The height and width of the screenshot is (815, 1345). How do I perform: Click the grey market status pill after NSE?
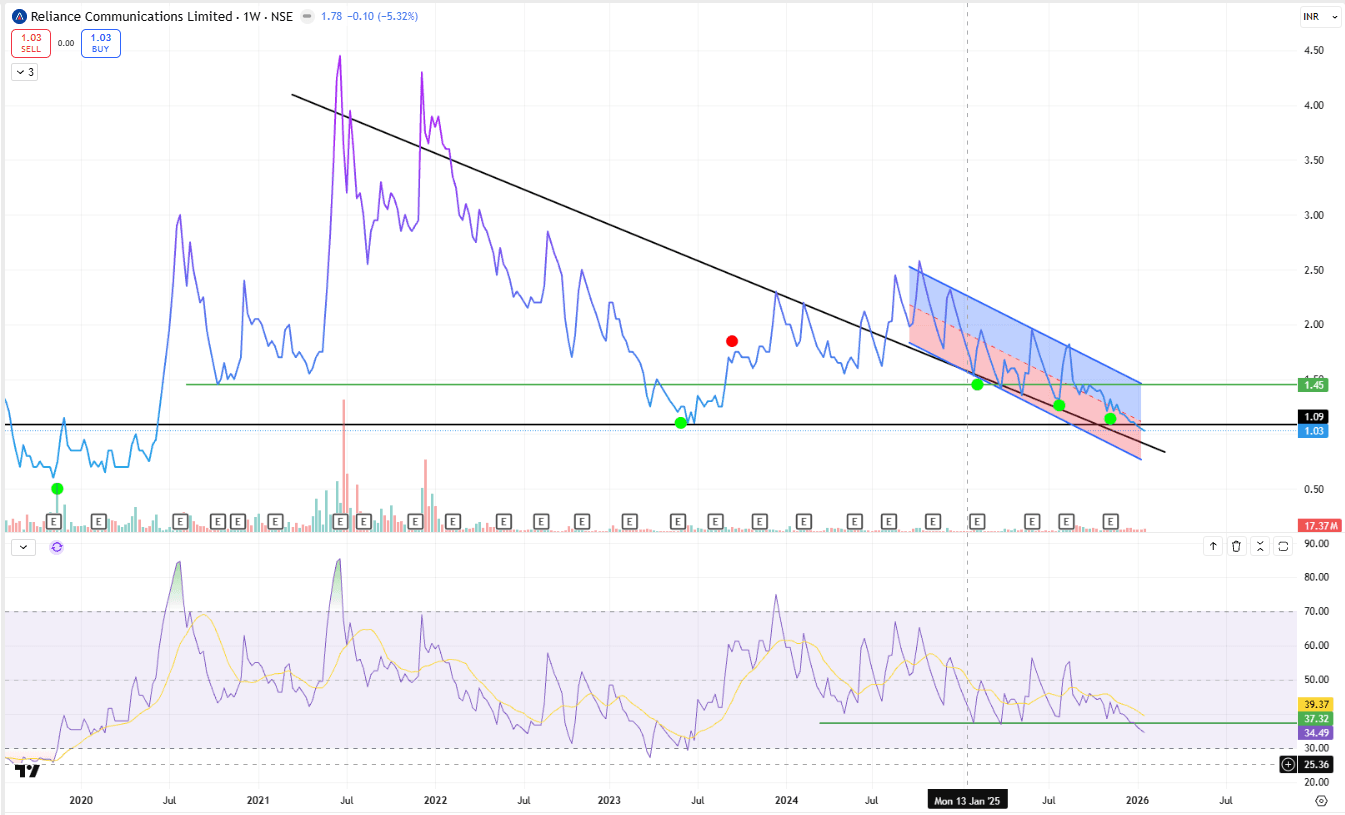pyautogui.click(x=306, y=17)
